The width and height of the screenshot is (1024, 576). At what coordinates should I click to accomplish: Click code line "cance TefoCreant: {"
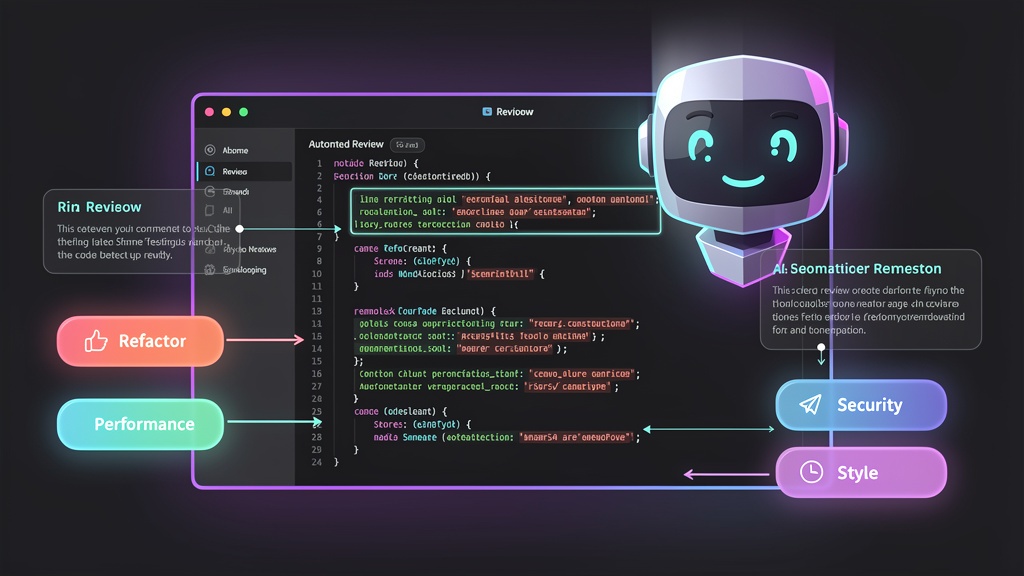(400, 249)
